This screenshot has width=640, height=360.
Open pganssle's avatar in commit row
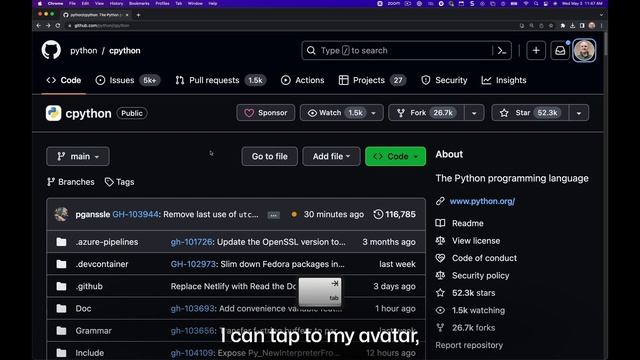(x=62, y=214)
